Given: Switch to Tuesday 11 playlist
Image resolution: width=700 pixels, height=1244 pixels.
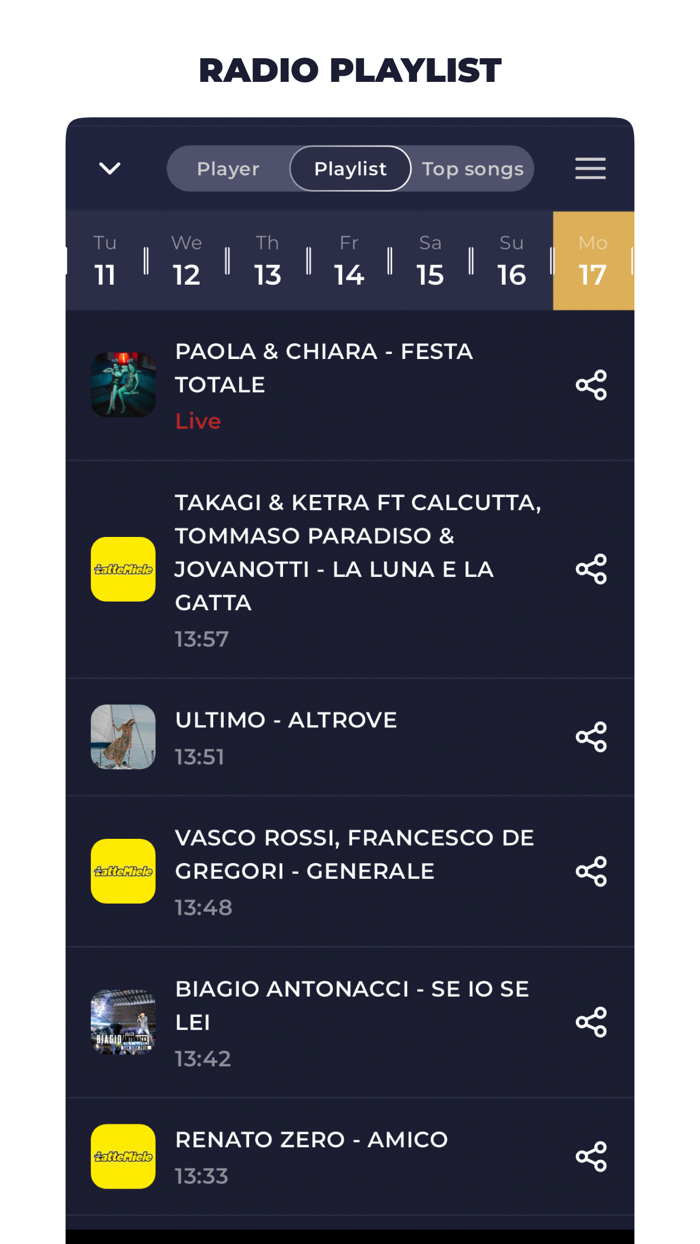Looking at the screenshot, I should [x=104, y=259].
